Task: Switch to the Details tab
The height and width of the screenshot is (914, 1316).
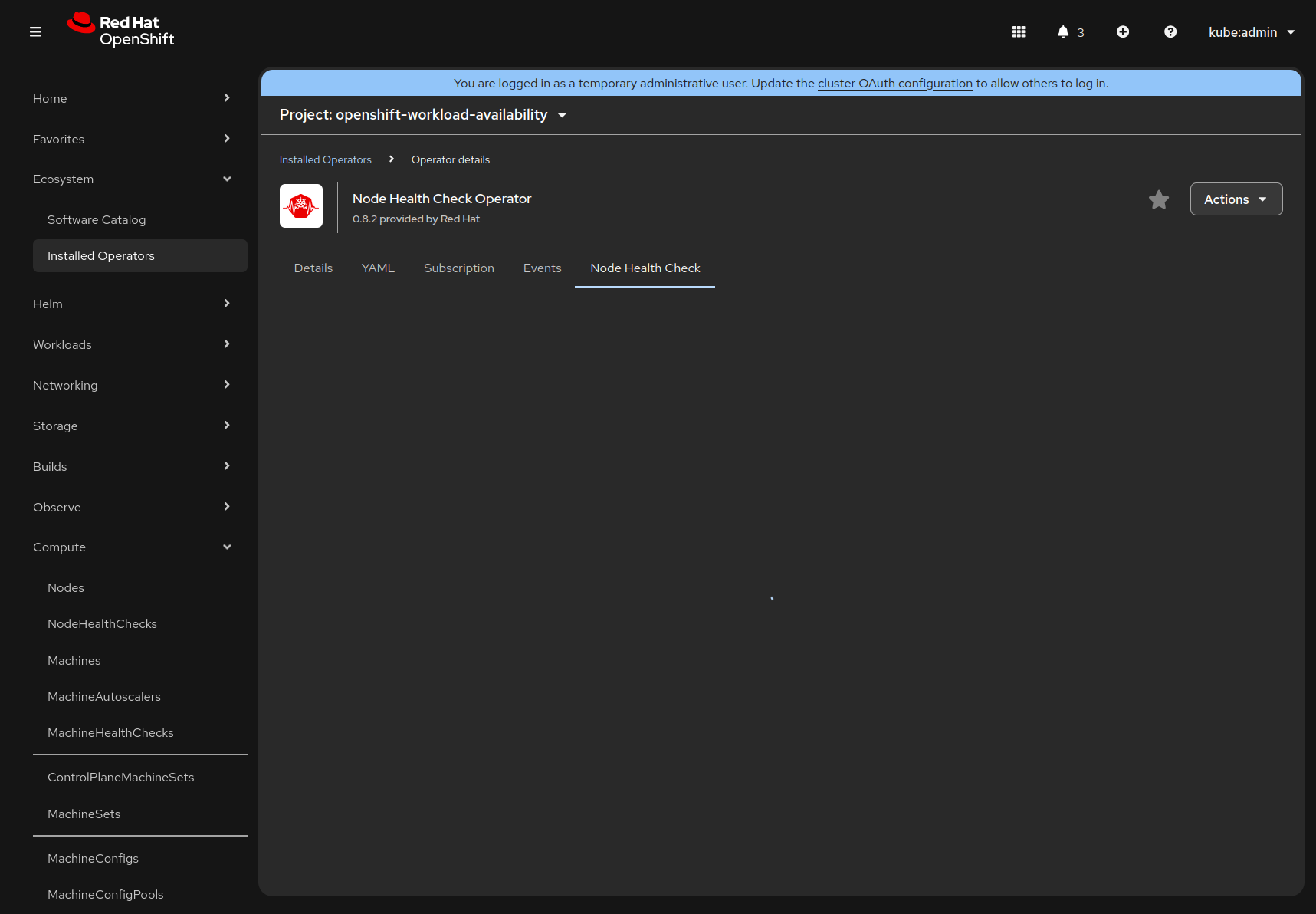Action: 313,268
